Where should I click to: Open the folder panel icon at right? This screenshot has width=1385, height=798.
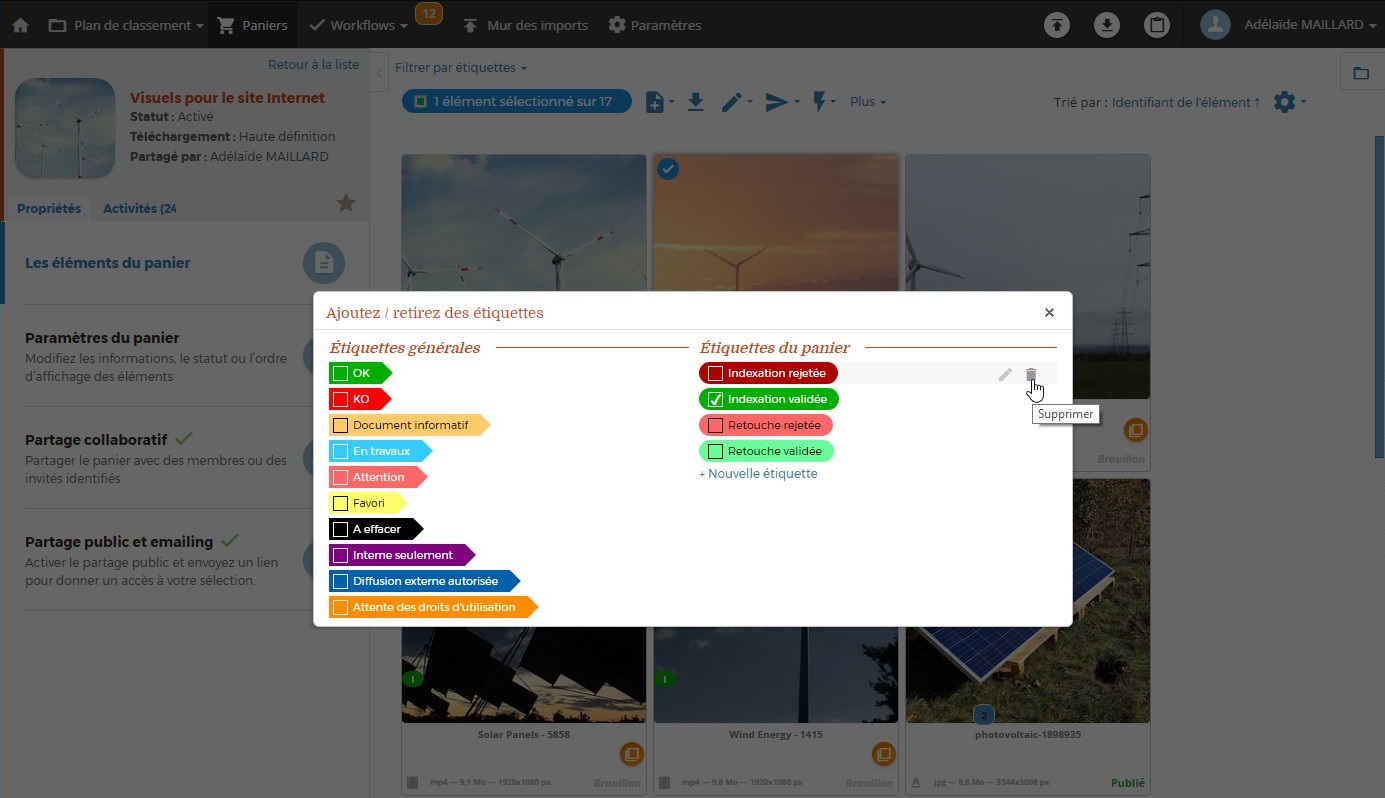(1361, 73)
